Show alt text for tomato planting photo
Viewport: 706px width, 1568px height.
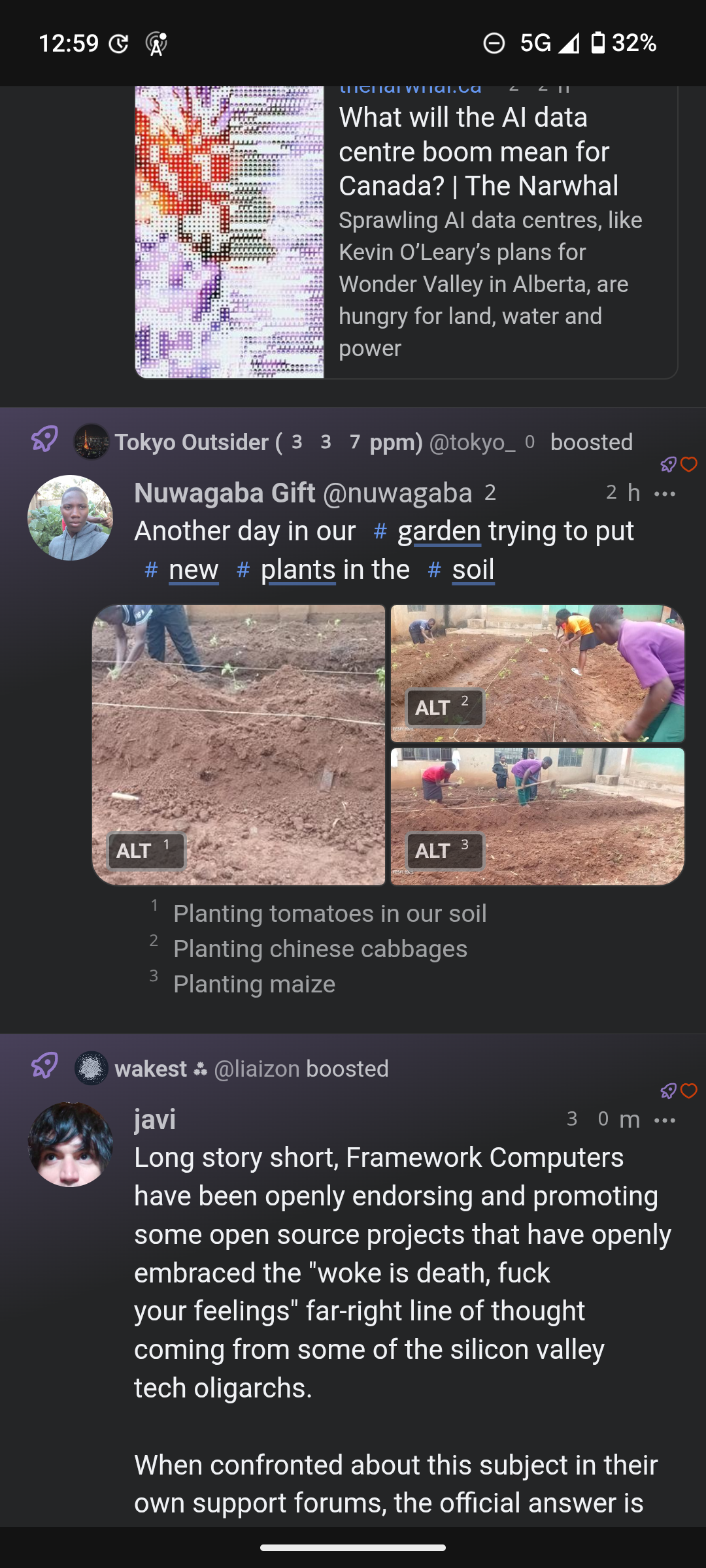[146, 851]
